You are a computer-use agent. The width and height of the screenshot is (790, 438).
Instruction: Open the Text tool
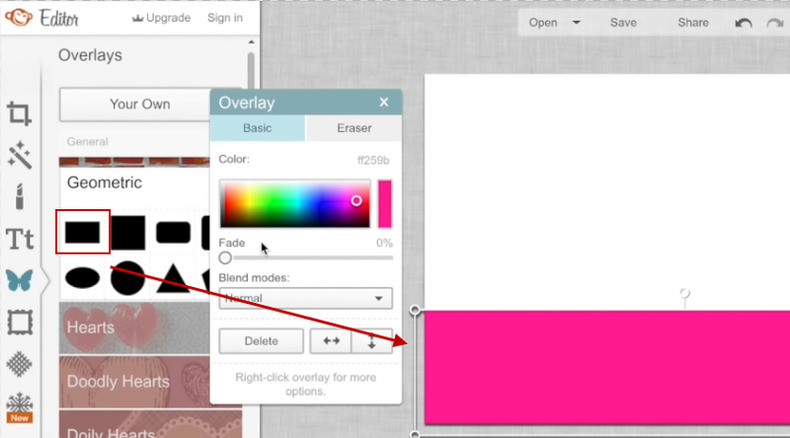pos(19,239)
